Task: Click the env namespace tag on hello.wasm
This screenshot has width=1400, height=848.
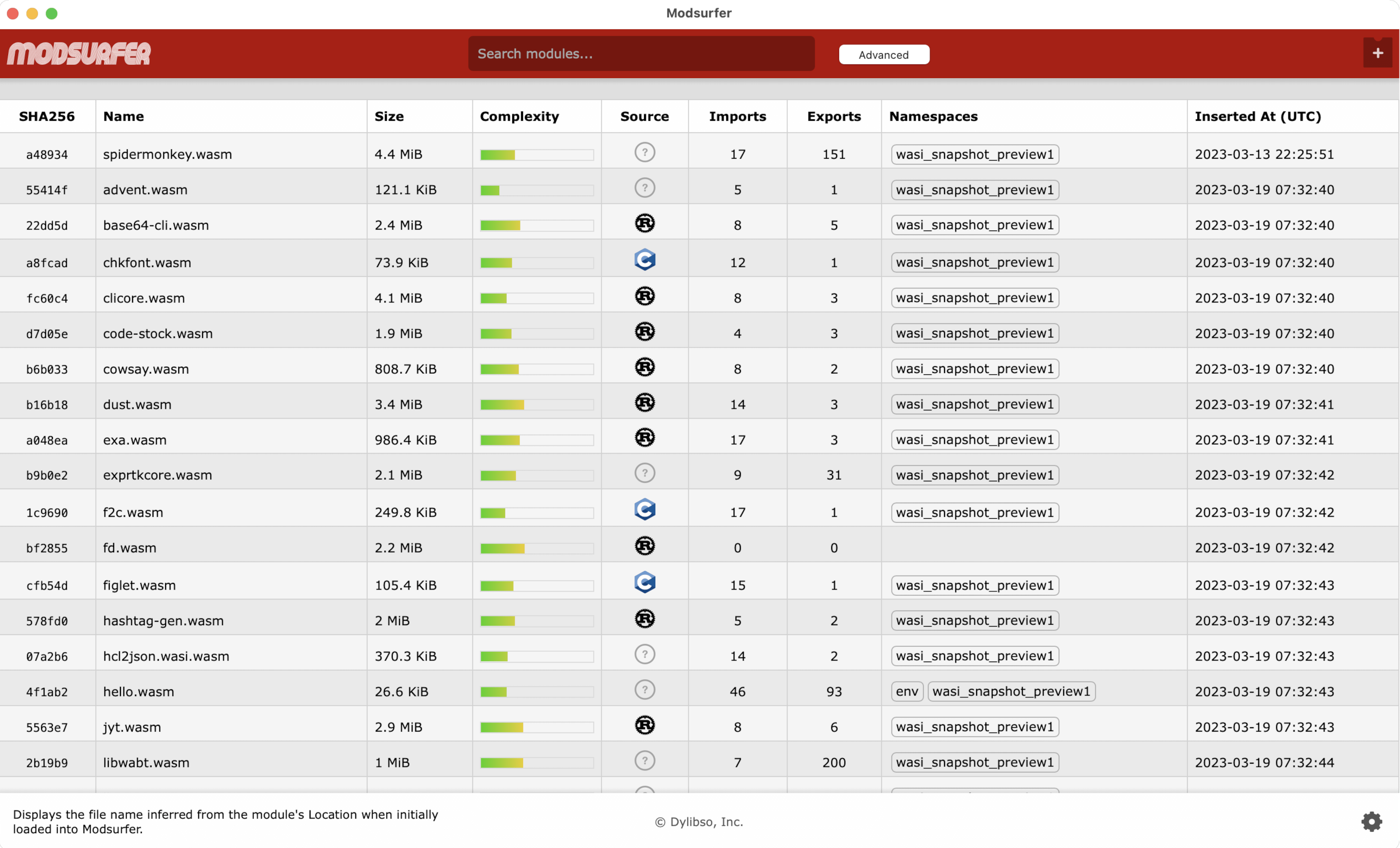Action: coord(905,691)
